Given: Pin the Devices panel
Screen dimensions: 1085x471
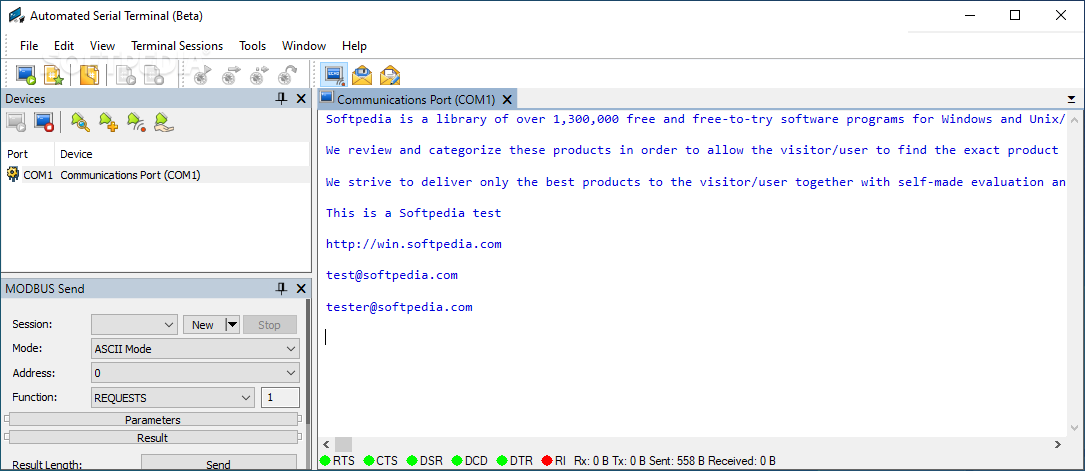Looking at the screenshot, I should 281,99.
